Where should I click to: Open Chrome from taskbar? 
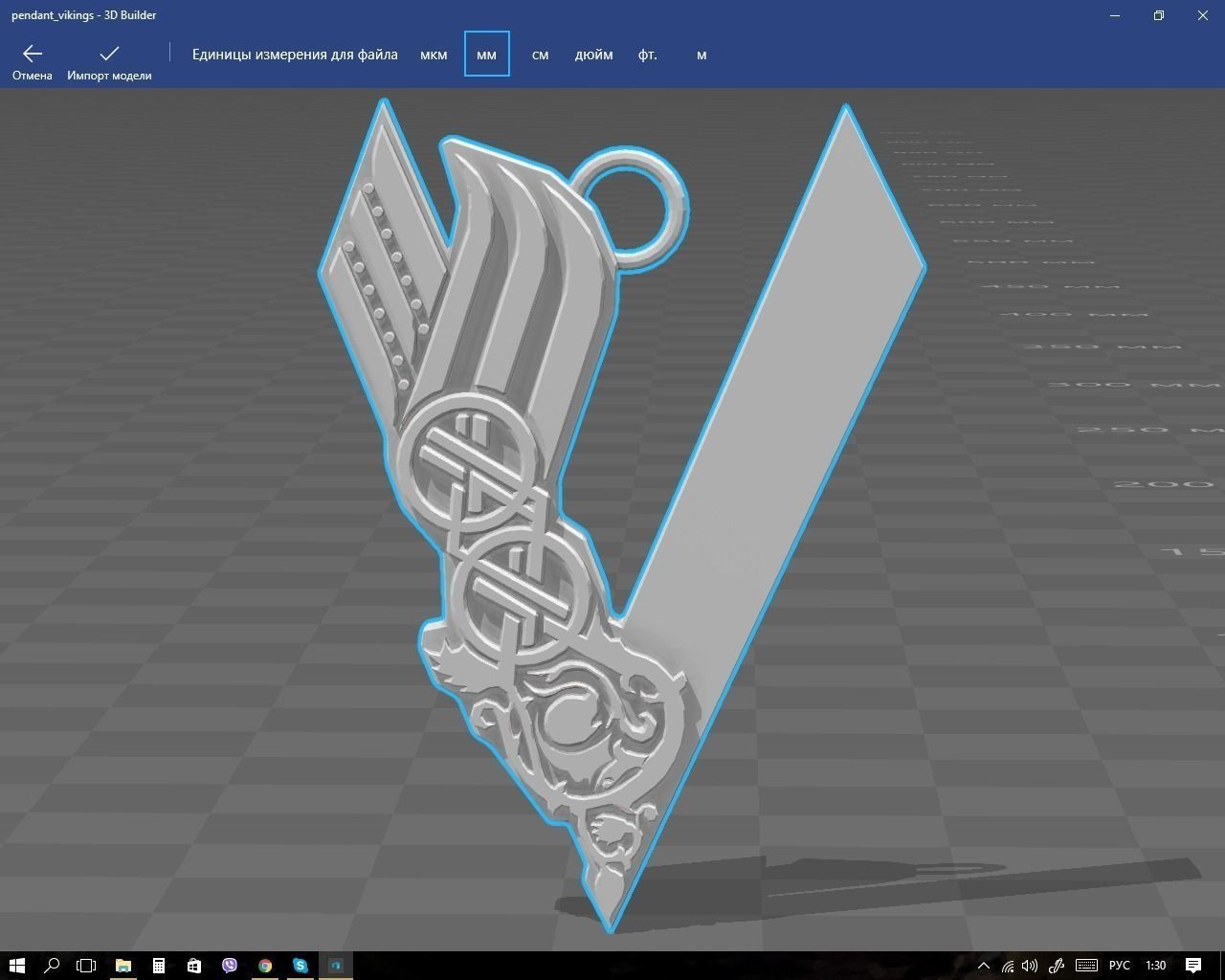265,966
